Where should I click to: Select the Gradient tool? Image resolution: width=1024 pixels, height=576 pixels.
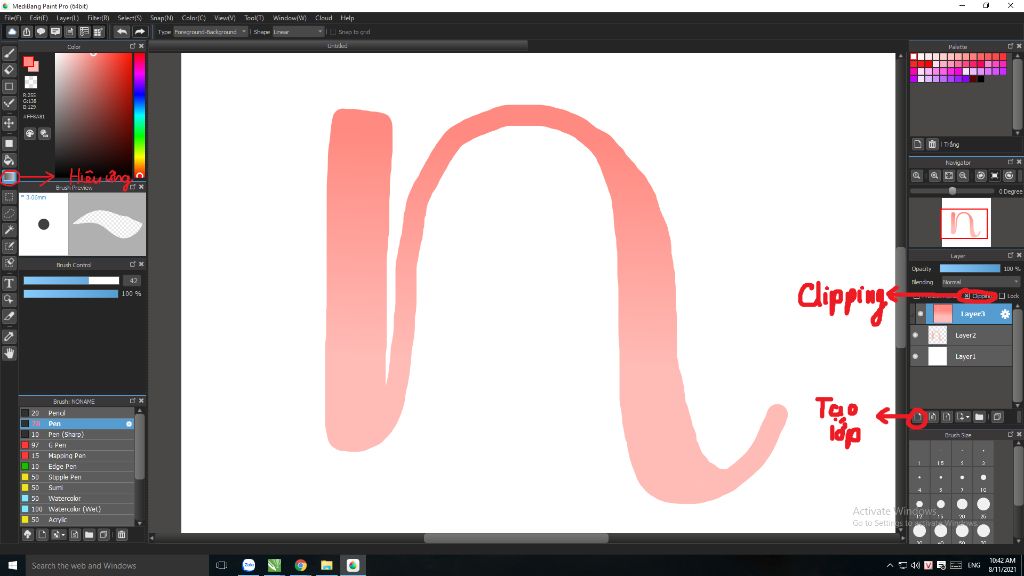point(9,177)
